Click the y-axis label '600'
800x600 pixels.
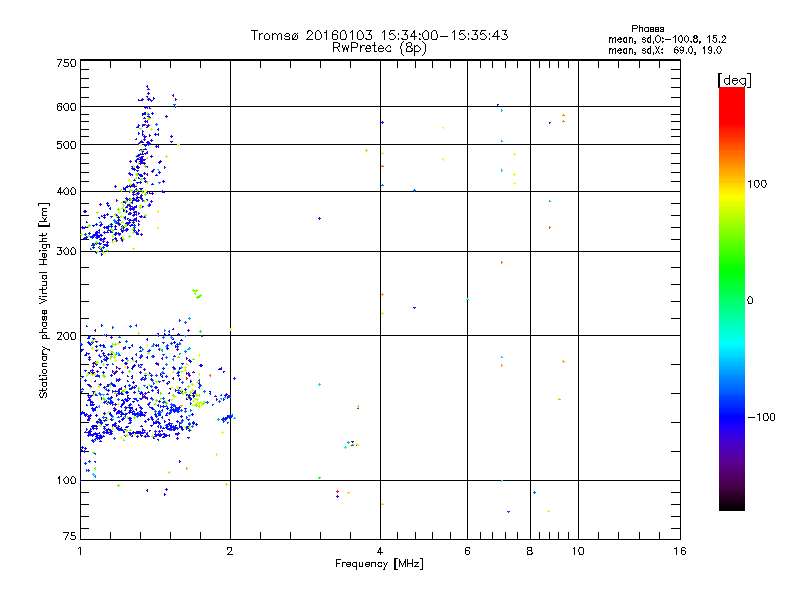66,107
